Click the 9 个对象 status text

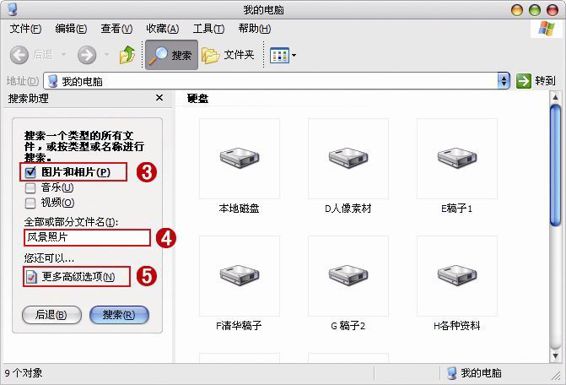[x=23, y=373]
